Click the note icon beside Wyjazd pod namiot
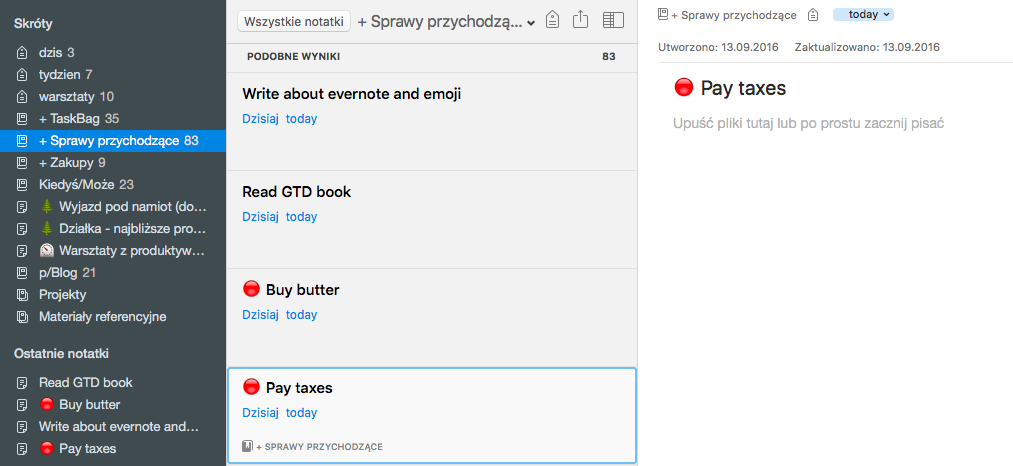1013x466 pixels. pos(22,206)
